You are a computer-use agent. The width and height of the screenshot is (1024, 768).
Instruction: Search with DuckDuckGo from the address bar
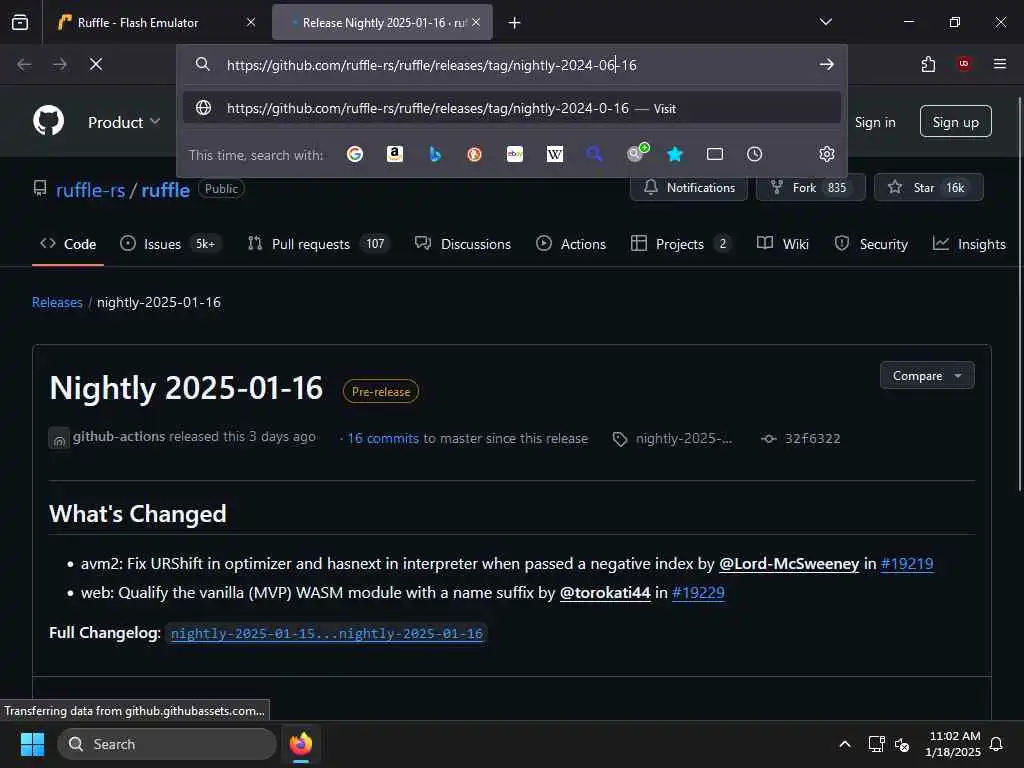coord(475,154)
